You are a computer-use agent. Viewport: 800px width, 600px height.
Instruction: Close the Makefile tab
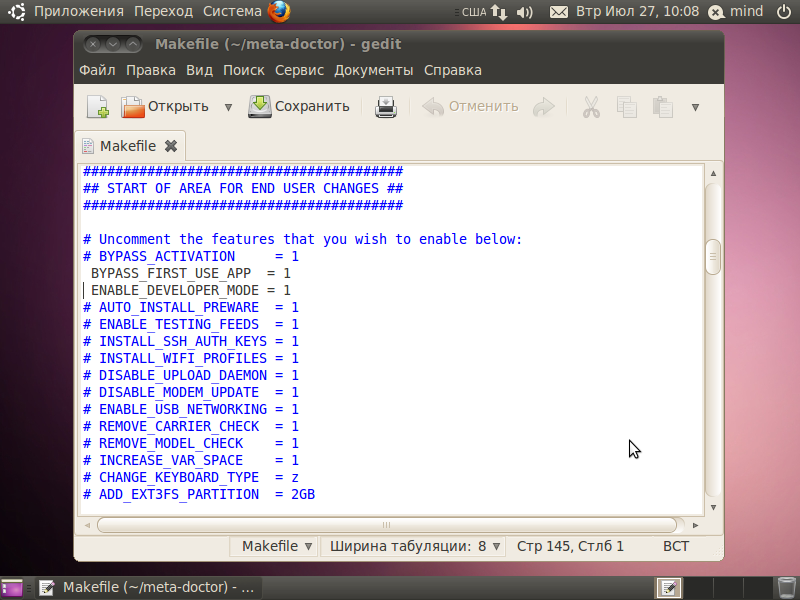pyautogui.click(x=170, y=146)
